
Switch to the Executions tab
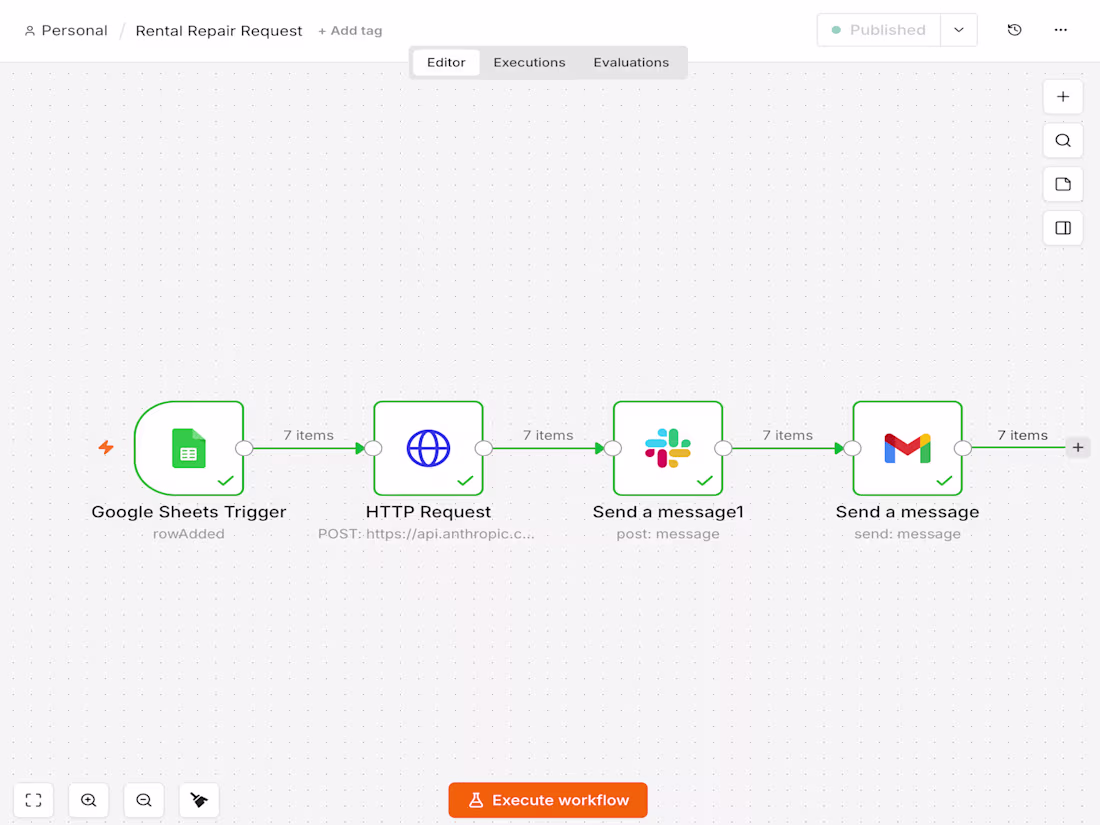tap(529, 62)
